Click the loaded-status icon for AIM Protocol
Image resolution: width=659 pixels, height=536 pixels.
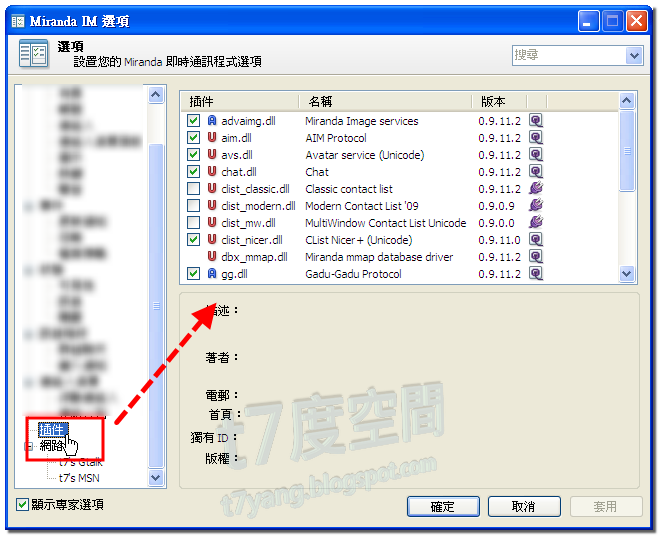(x=536, y=137)
